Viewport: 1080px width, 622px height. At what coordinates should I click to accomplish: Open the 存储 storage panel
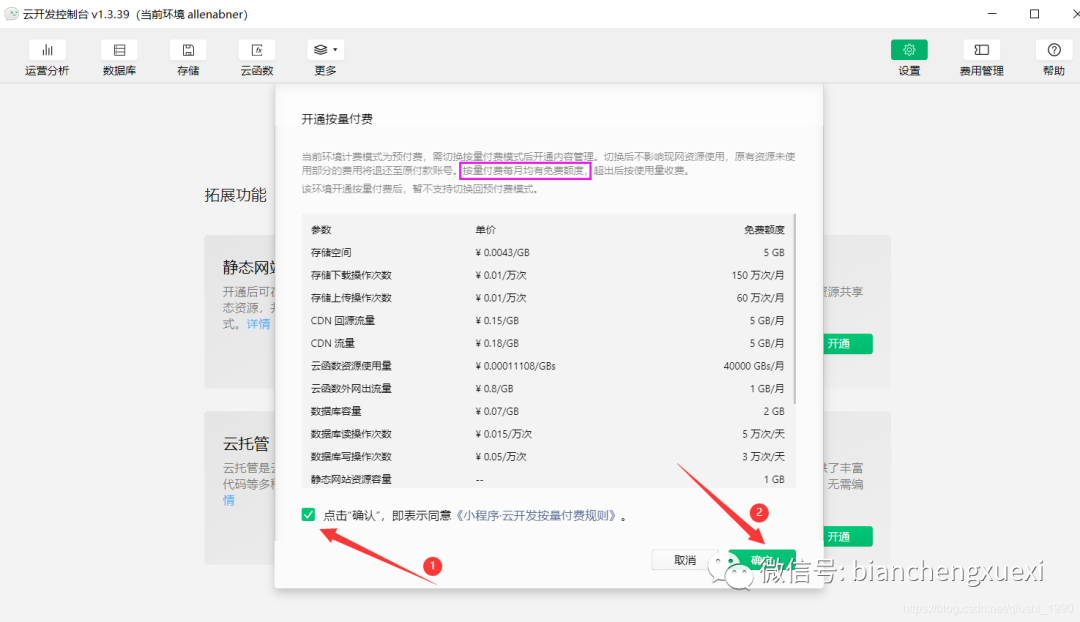click(188, 58)
